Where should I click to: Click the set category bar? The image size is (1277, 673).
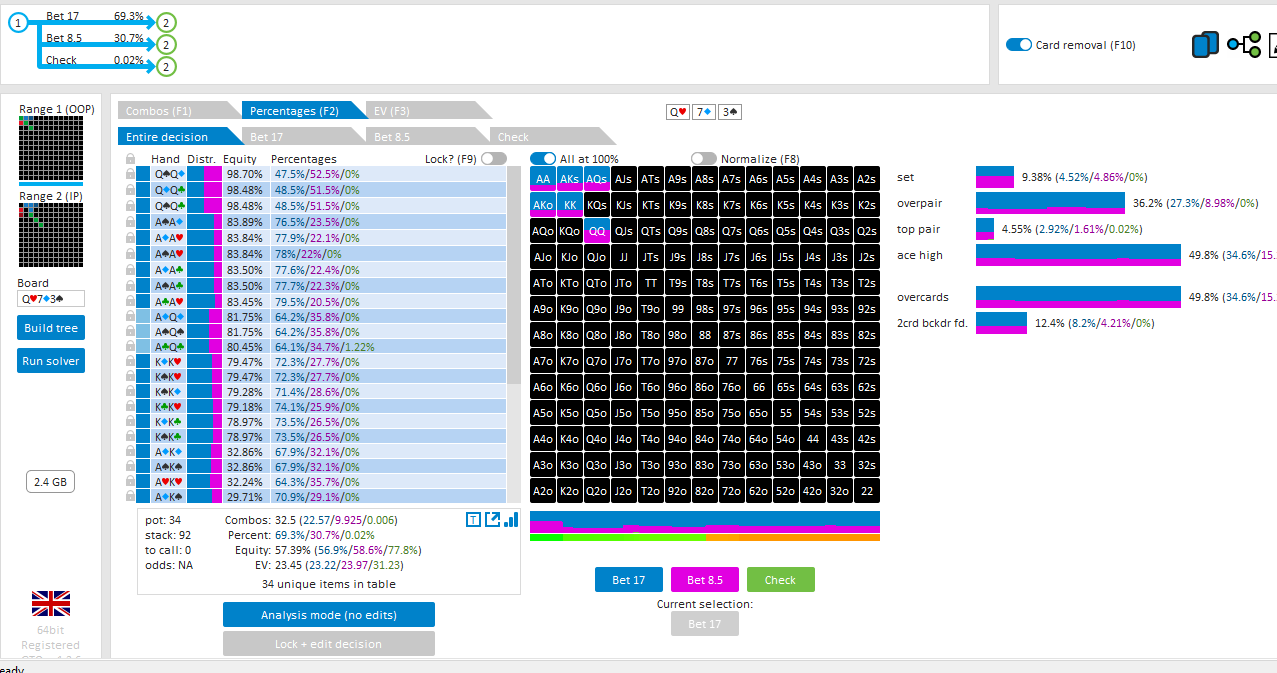point(995,176)
